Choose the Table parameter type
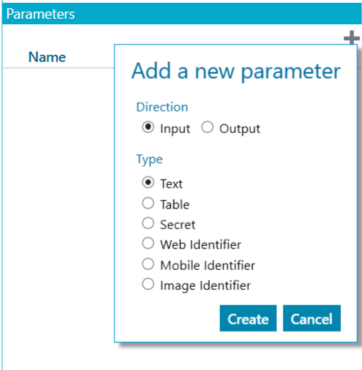Screen dimensions: 362x370 click(x=148, y=203)
